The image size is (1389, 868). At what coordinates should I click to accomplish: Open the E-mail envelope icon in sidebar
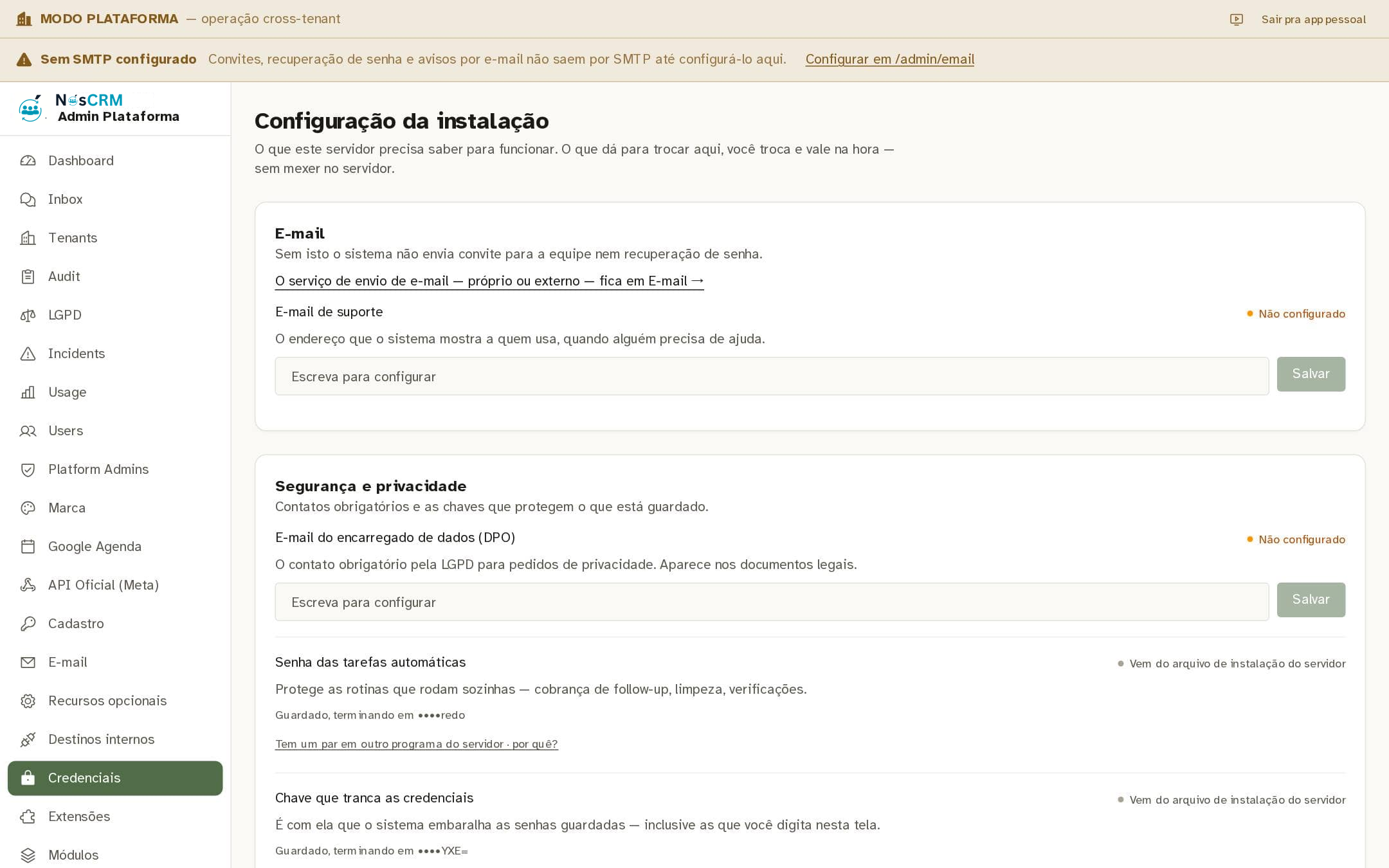coord(28,662)
